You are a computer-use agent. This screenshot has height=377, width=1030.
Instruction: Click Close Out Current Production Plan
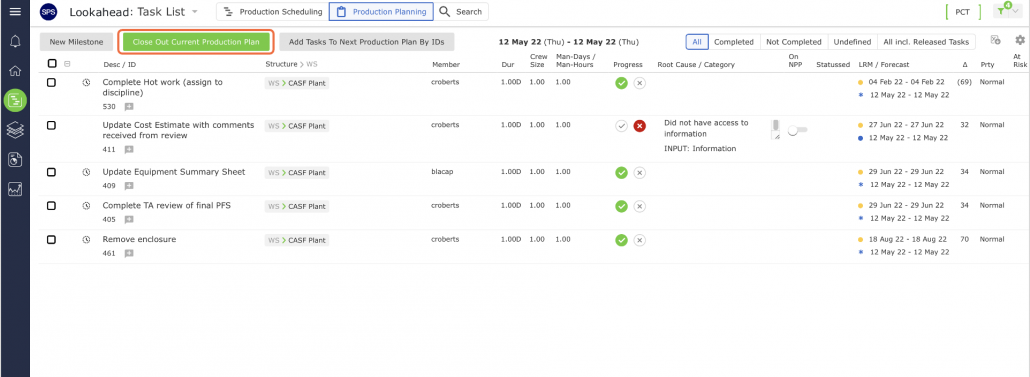point(196,41)
